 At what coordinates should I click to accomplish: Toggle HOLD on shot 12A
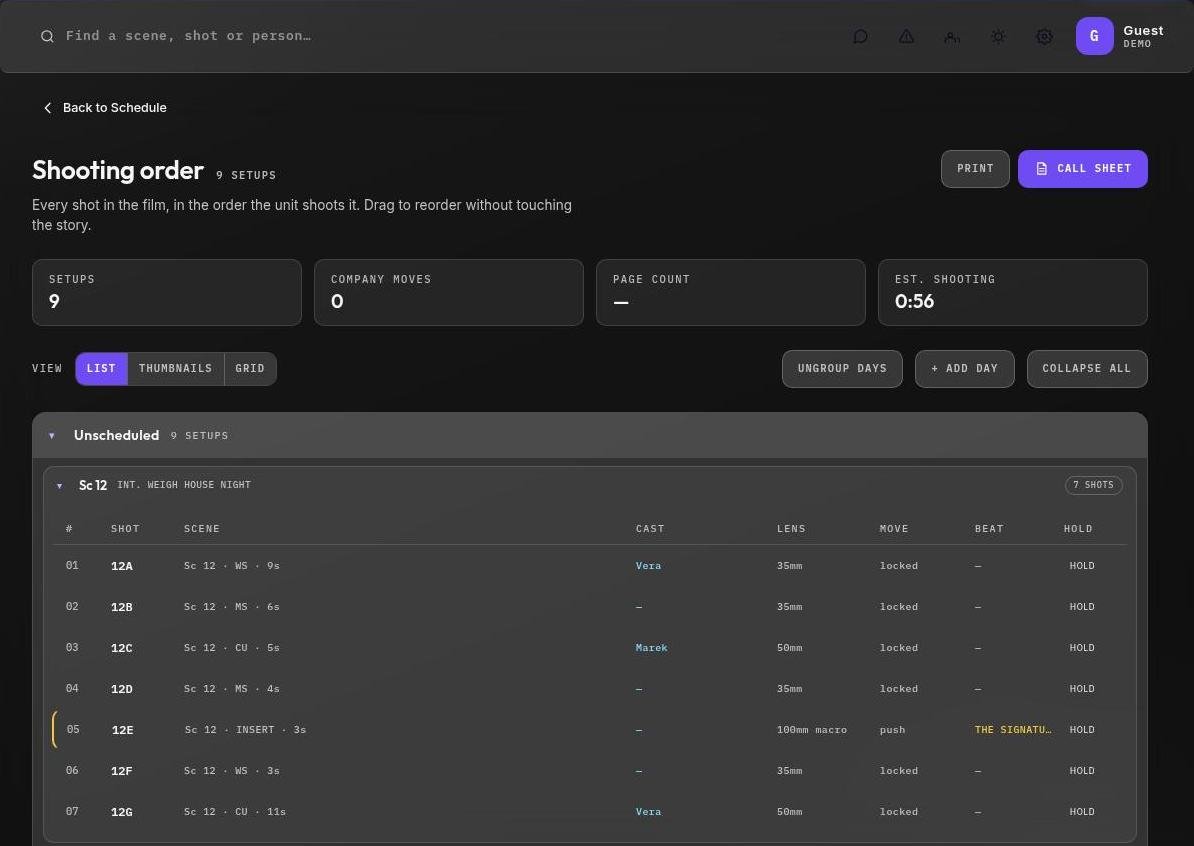point(1081,566)
